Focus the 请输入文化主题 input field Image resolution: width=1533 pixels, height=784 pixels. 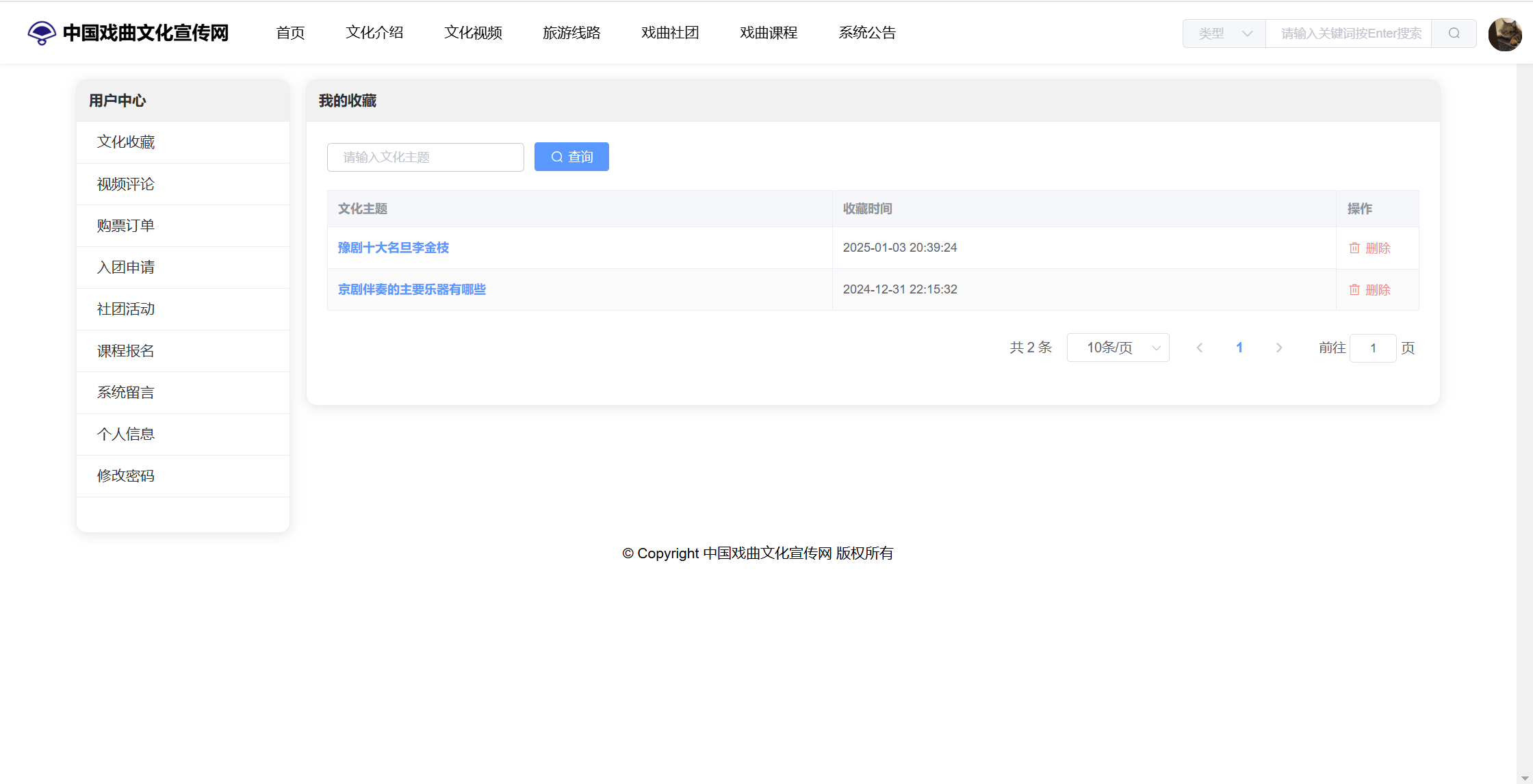[x=426, y=157]
